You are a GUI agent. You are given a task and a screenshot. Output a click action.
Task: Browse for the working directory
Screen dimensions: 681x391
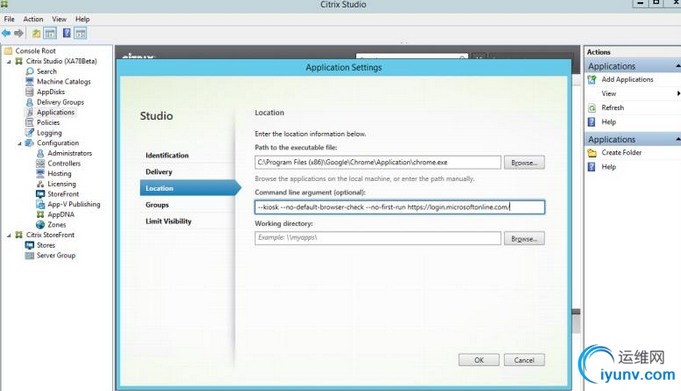(x=524, y=239)
